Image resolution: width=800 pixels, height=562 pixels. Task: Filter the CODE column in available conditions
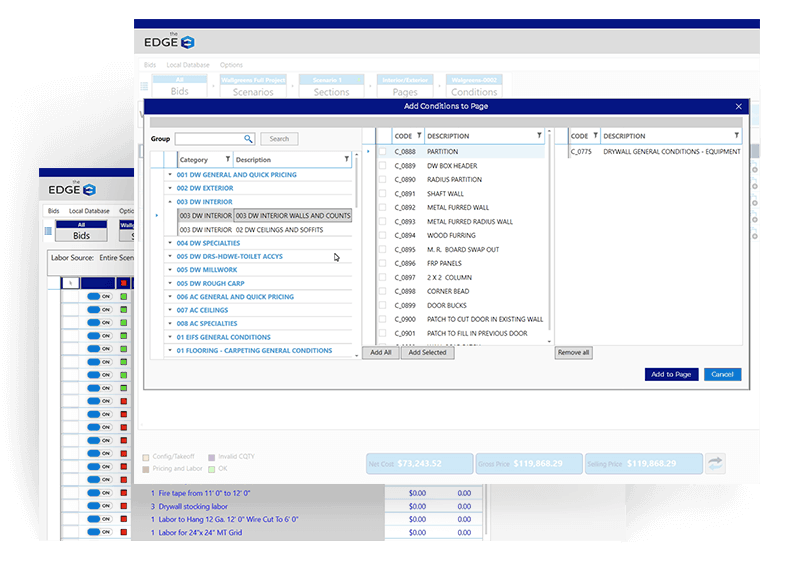pos(419,136)
